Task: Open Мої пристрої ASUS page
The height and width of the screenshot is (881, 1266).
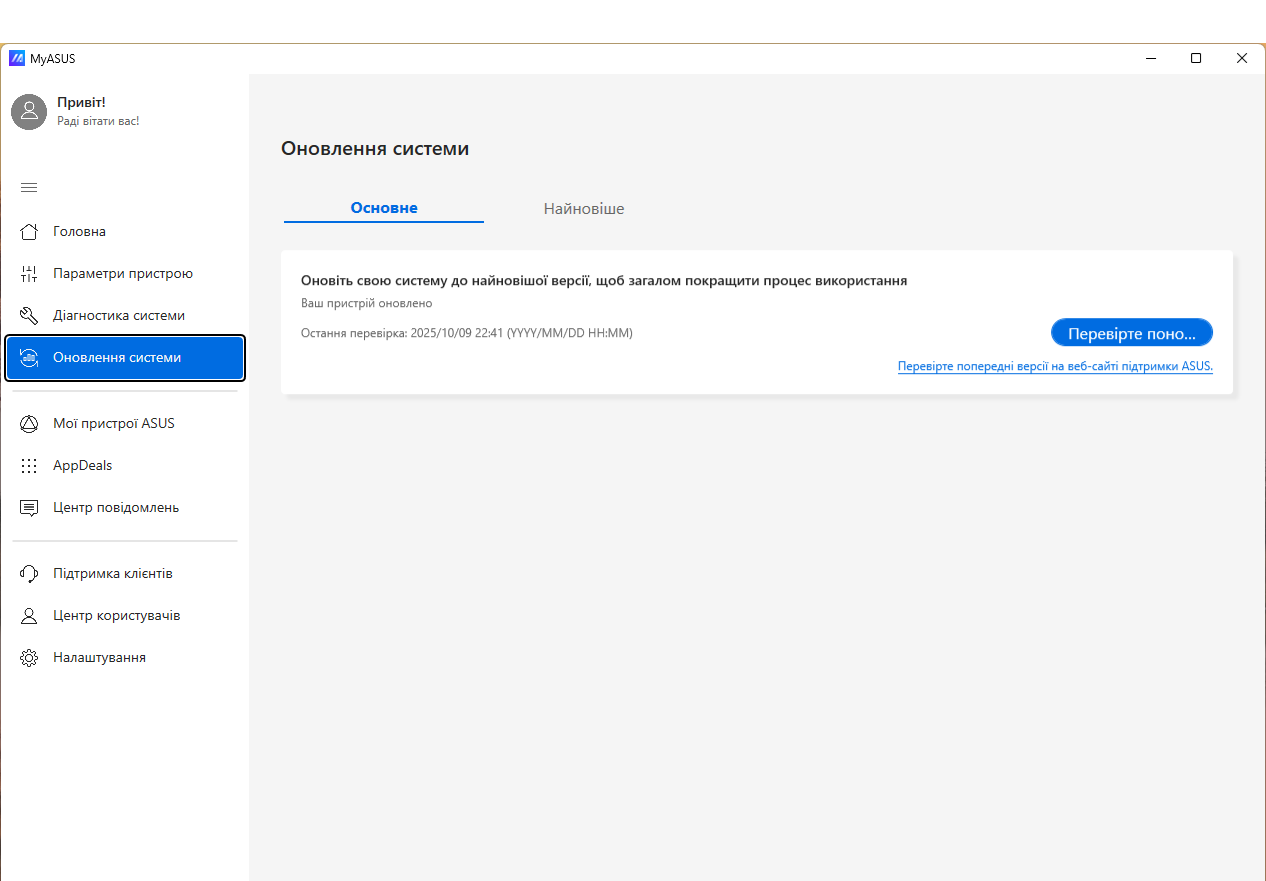Action: [125, 424]
